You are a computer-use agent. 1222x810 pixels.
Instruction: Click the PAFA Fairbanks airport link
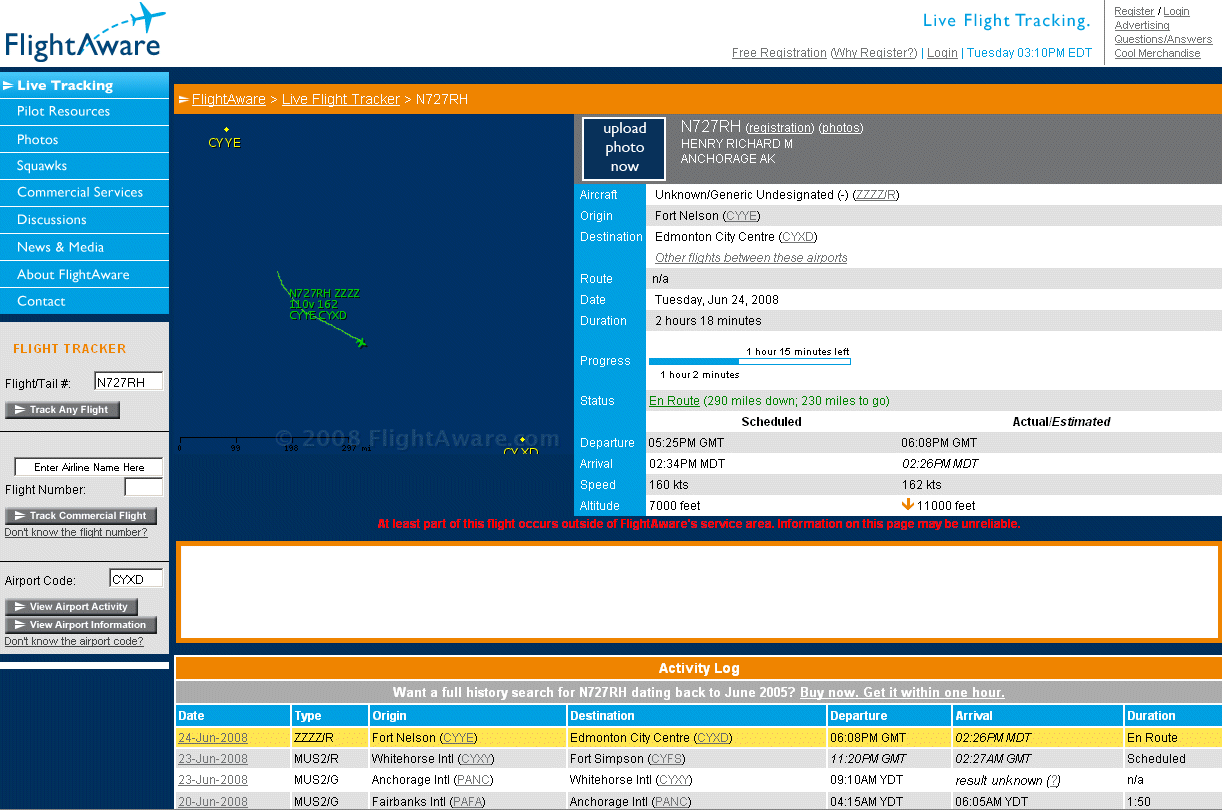click(x=468, y=802)
